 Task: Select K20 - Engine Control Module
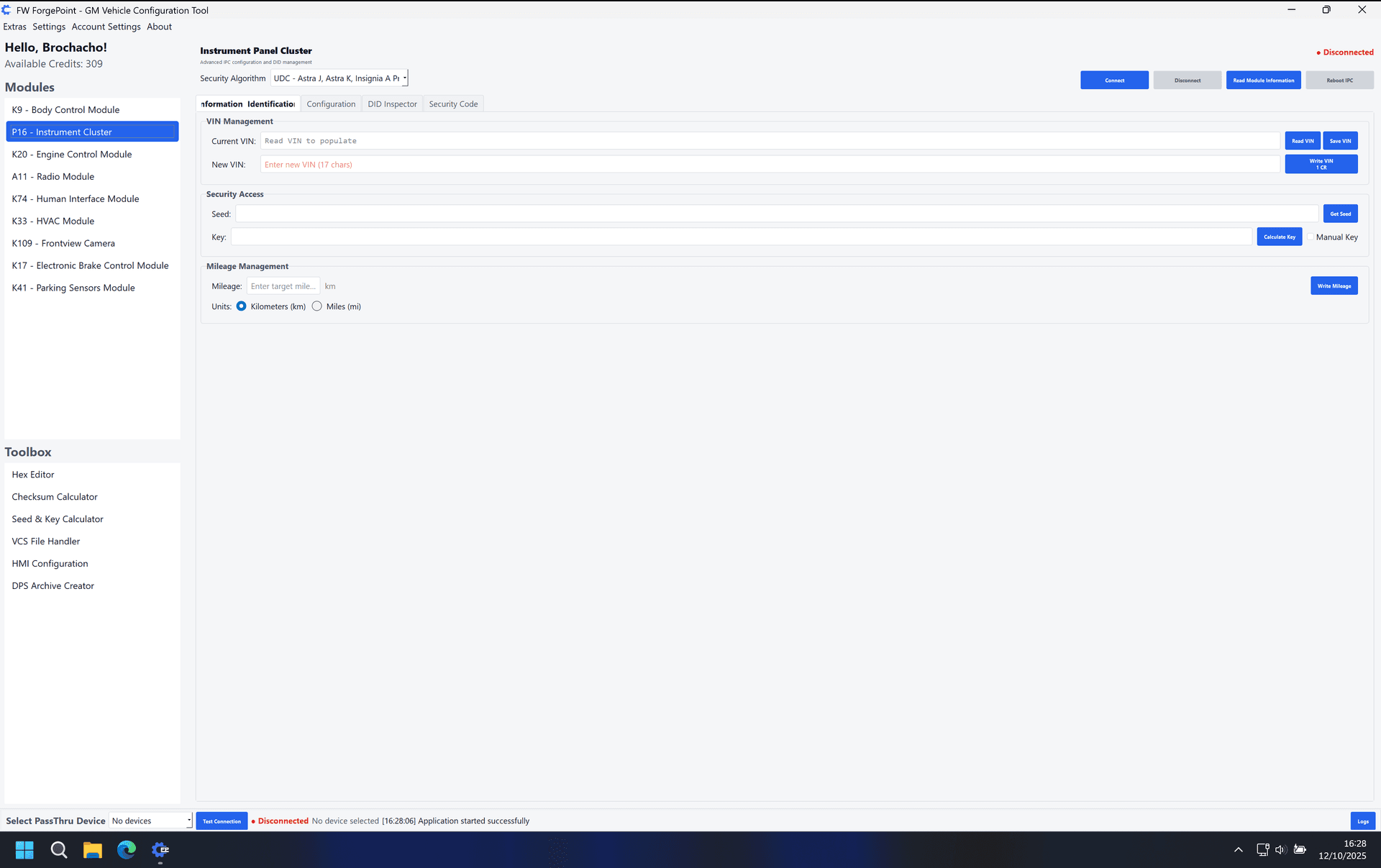coord(72,155)
